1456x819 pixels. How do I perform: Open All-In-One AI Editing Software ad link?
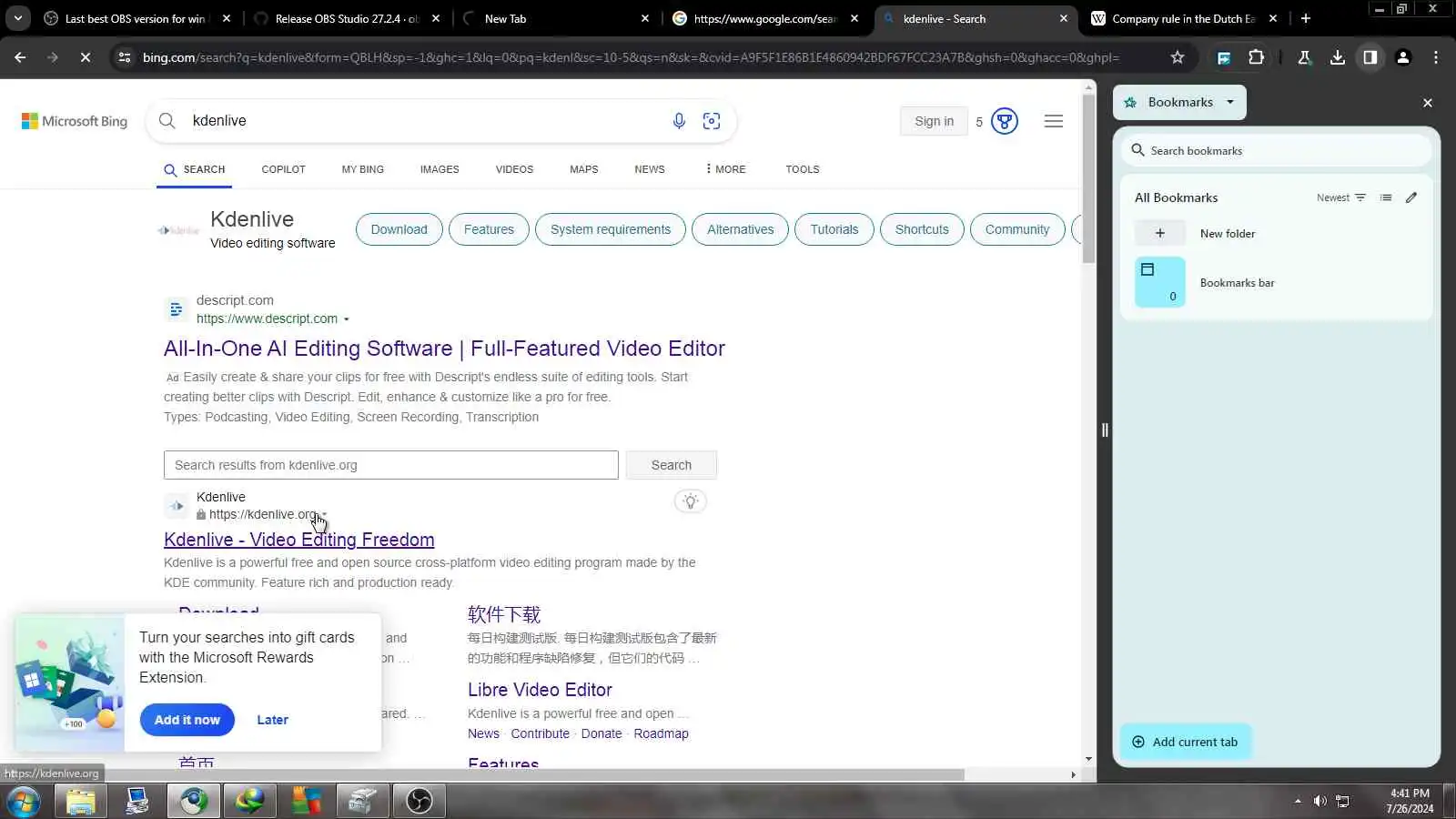click(x=444, y=349)
